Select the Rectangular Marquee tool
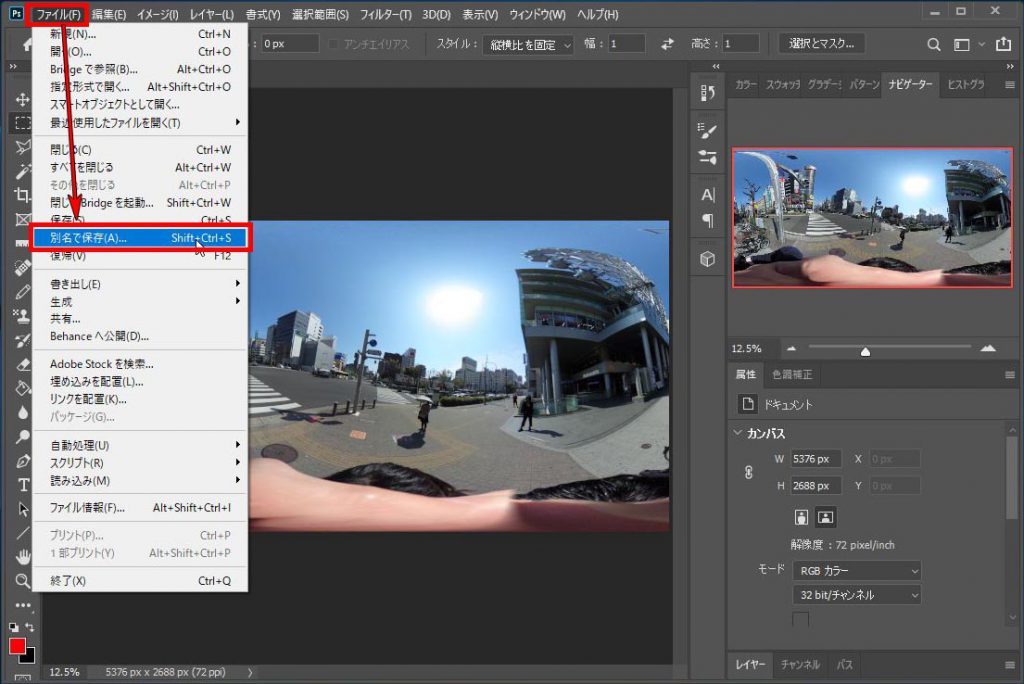Screen dimensions: 1024x684 22,123
